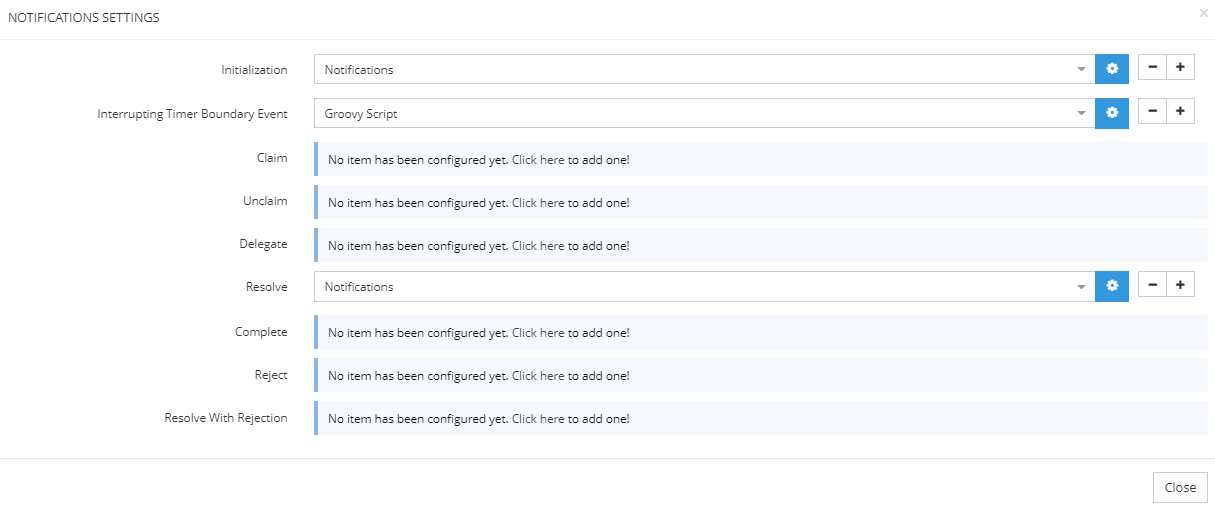Viewport: 1215px width, 512px height.
Task: Expand the Resolve Notifications dropdown
Action: tap(1080, 287)
